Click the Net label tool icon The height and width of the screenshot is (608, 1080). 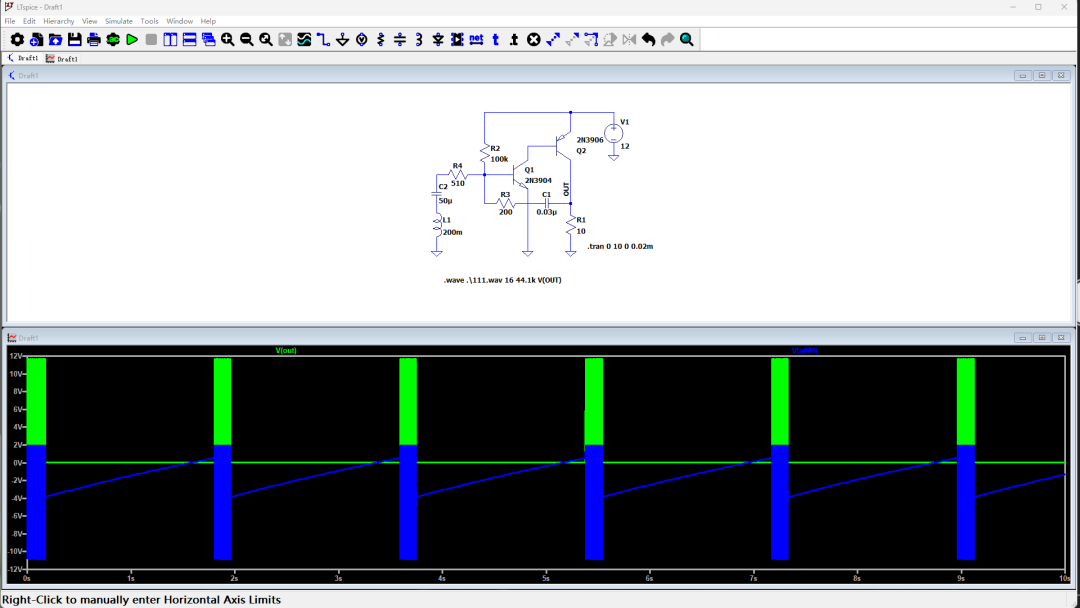point(476,39)
